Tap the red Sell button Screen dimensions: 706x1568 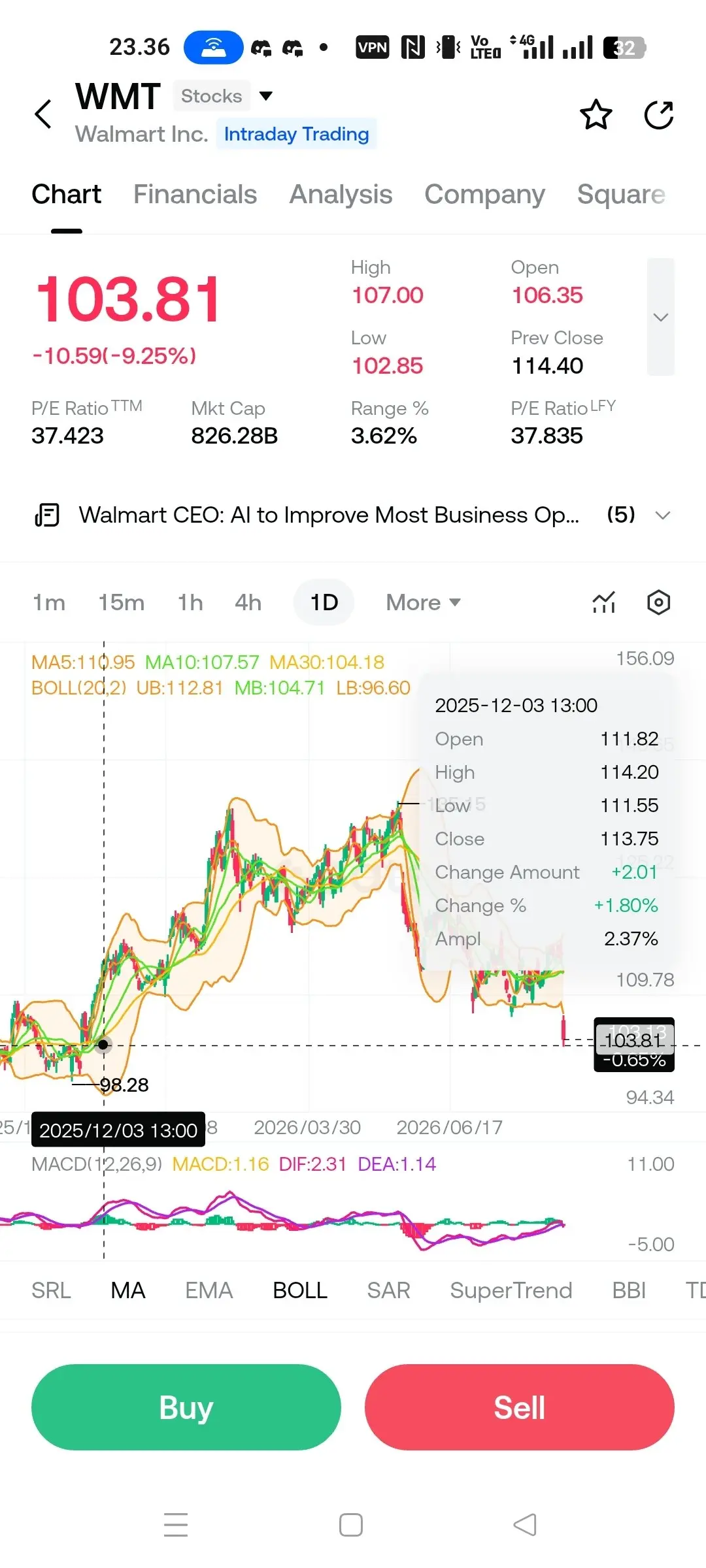520,1407
